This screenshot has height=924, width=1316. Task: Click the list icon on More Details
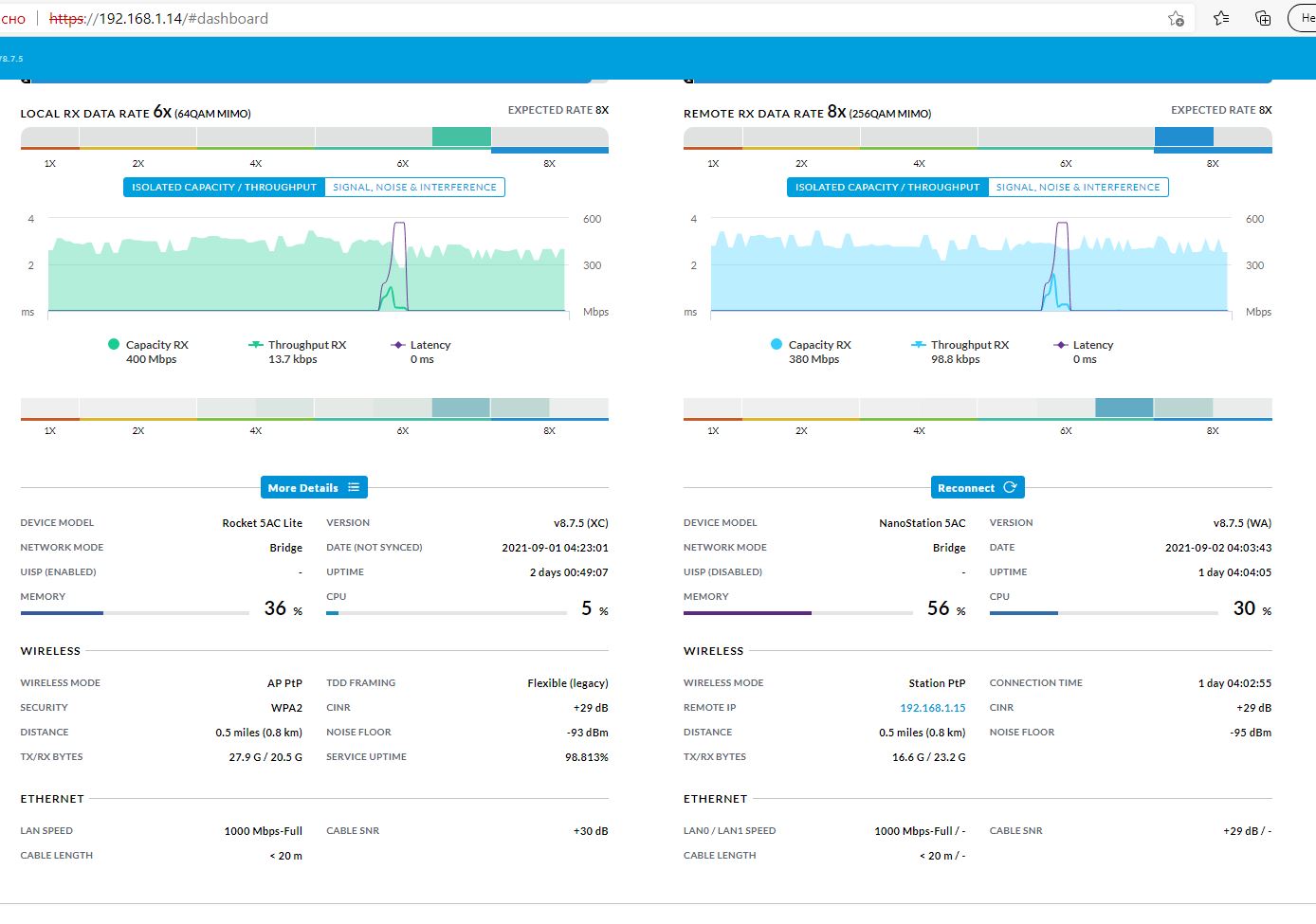(354, 487)
